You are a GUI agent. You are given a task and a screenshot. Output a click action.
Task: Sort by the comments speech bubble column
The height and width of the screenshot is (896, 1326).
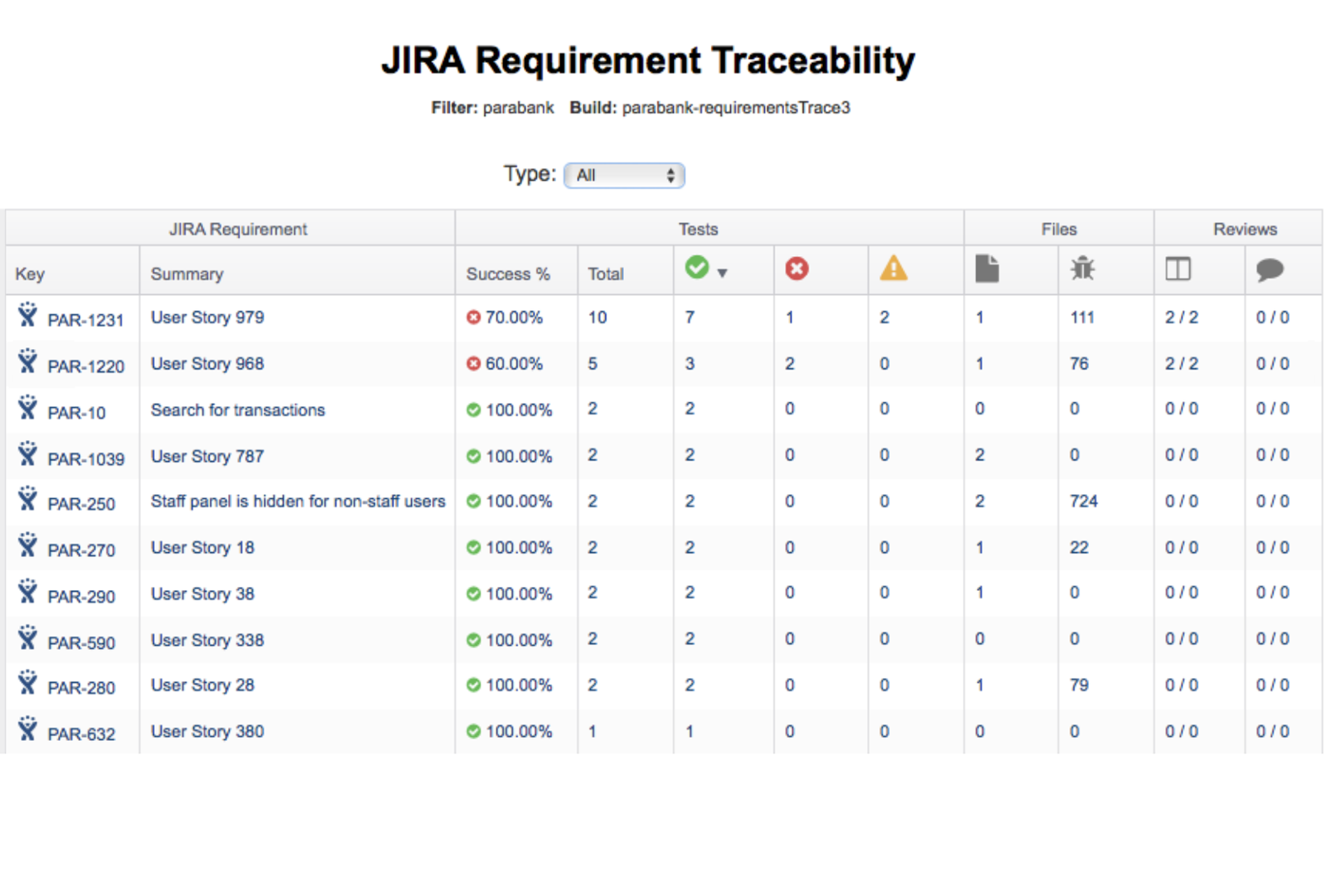pyautogui.click(x=1270, y=269)
